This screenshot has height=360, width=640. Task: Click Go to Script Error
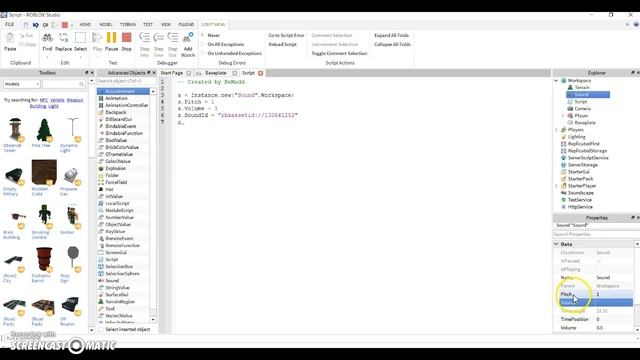286,36
